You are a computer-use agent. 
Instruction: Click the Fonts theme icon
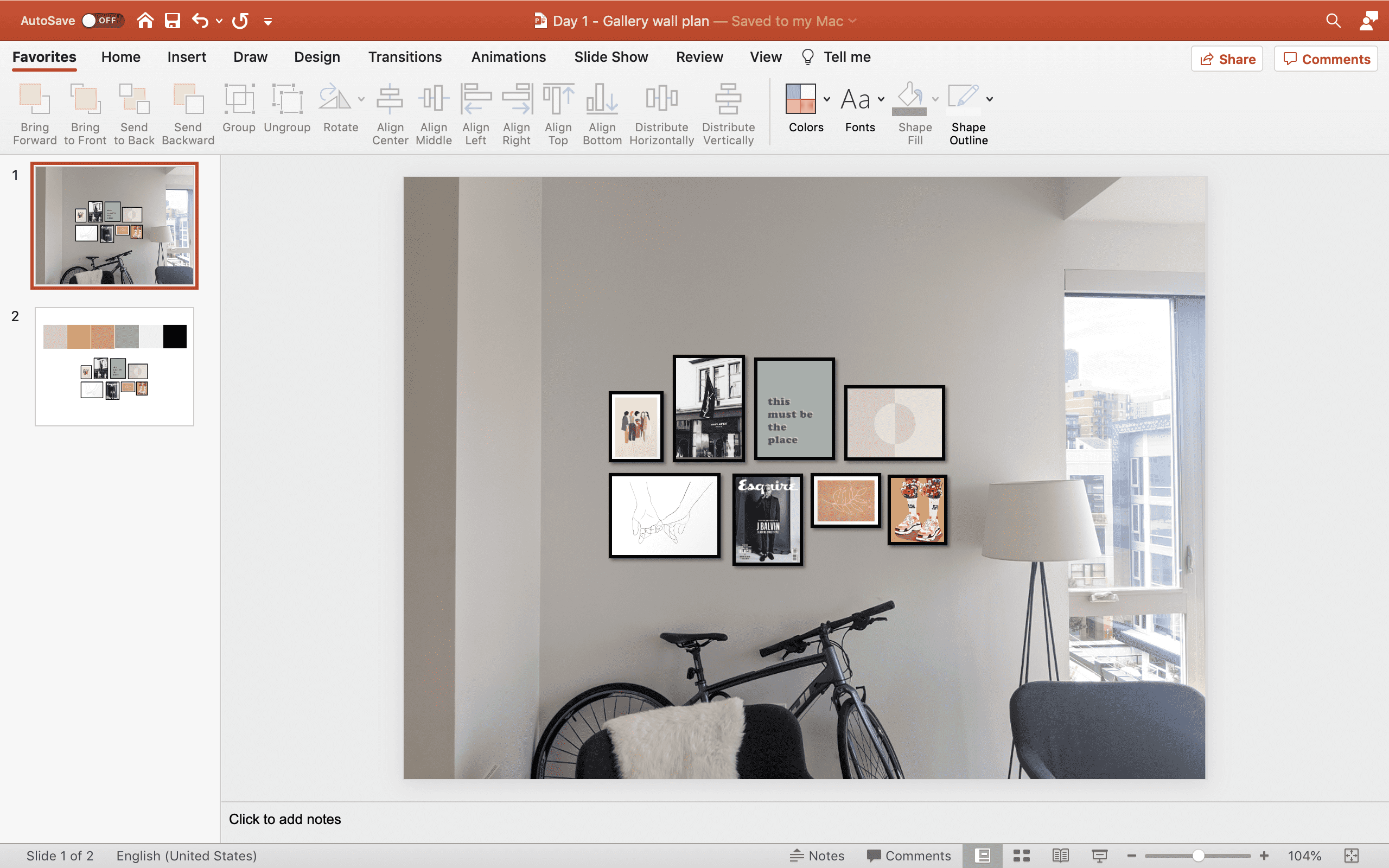click(855, 99)
